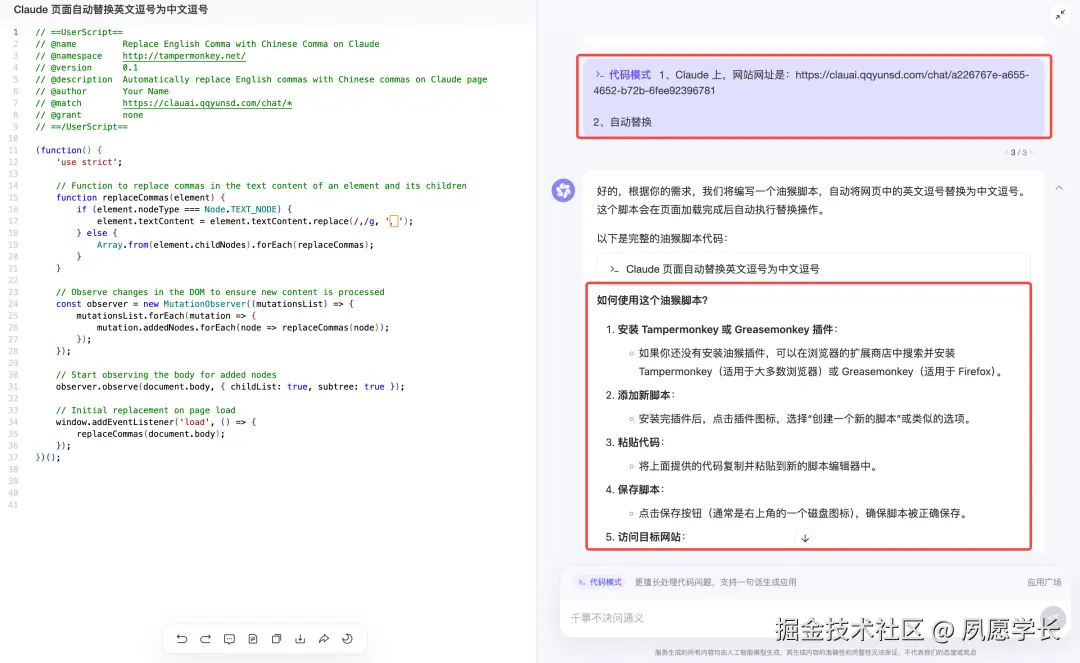Click the '// Observe changes in the DOM' comment
Viewport: 1080px width, 663px height.
point(220,292)
